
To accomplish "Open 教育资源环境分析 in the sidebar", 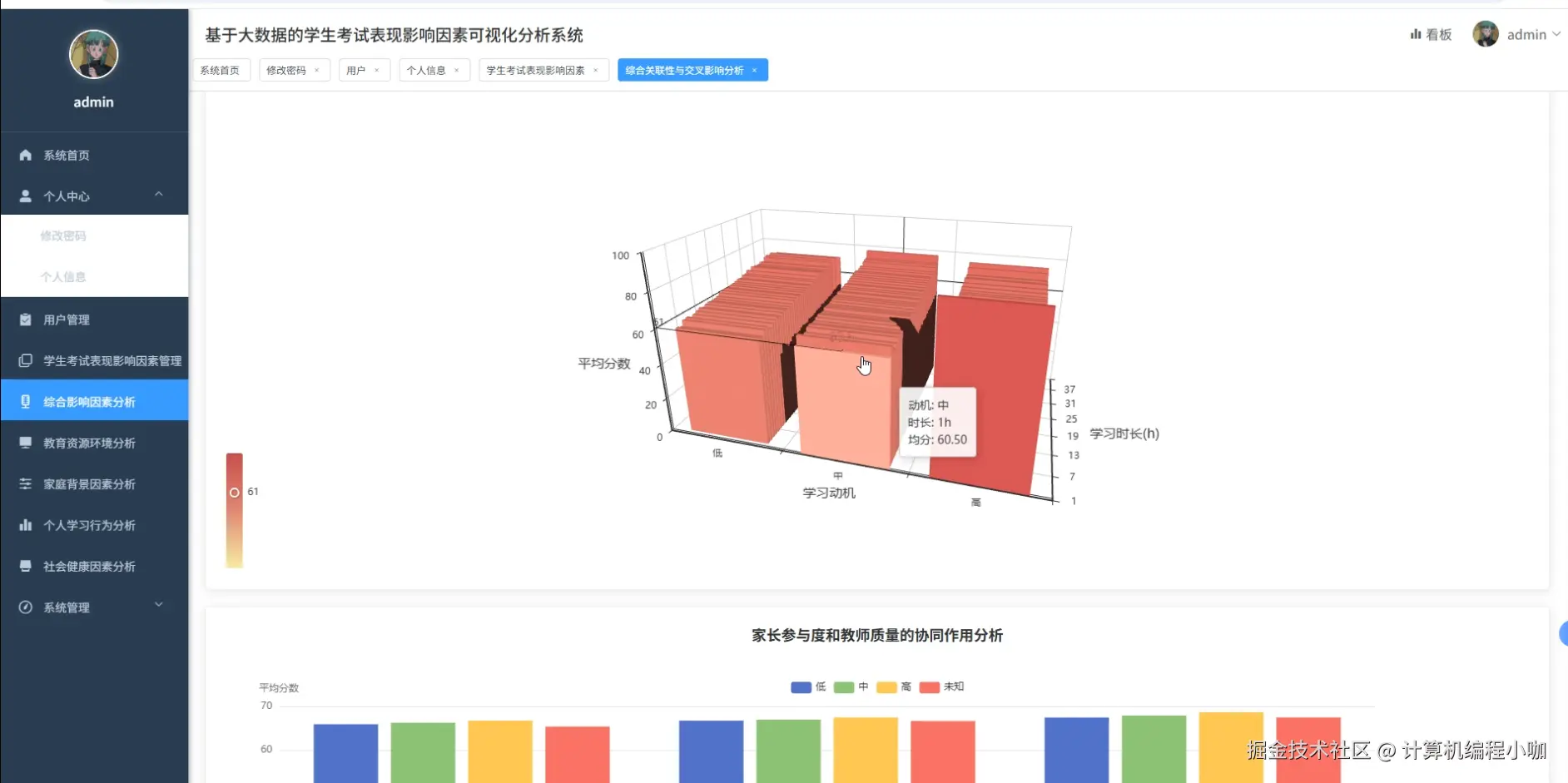I will pos(94,443).
